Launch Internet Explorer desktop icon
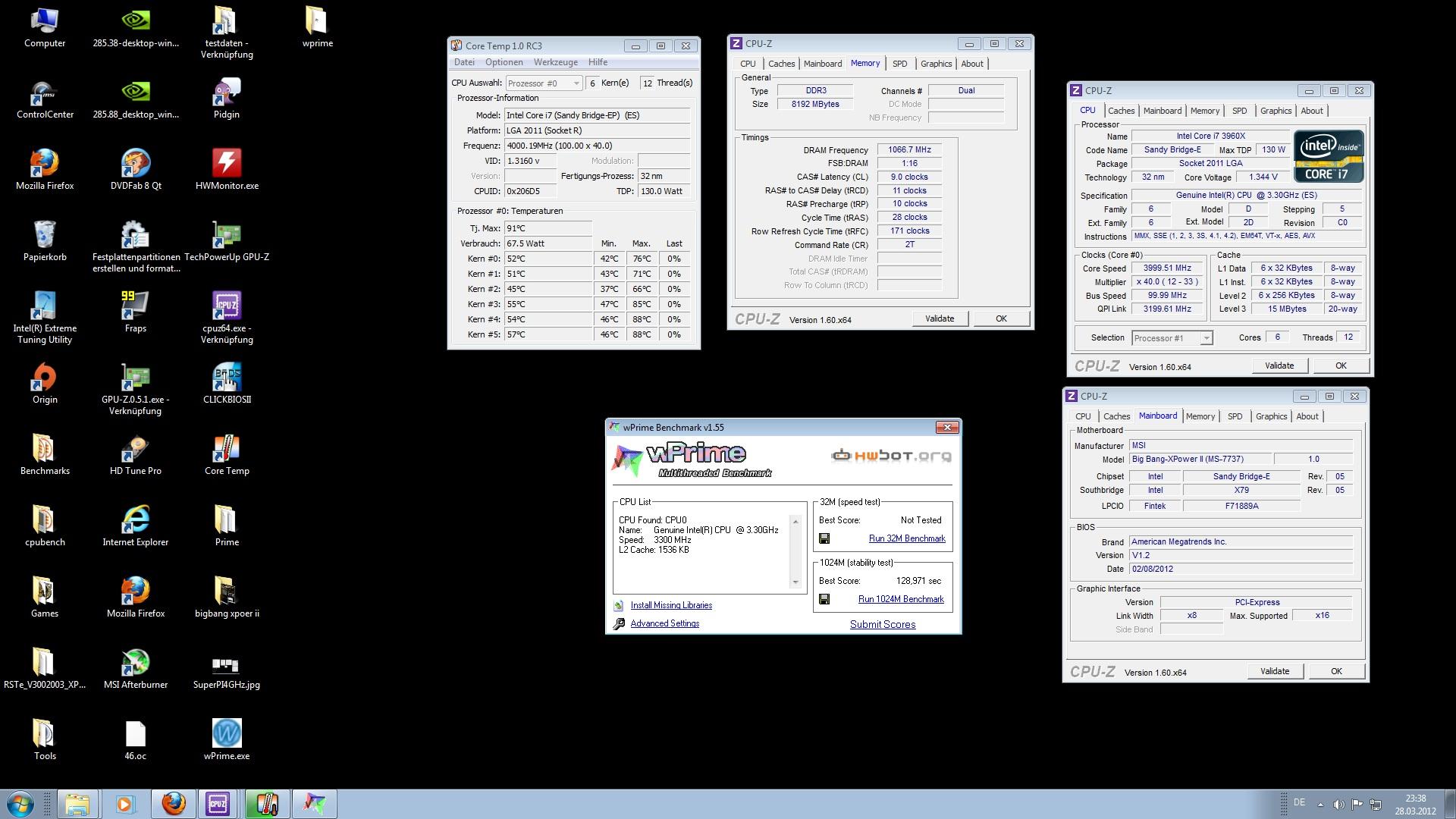This screenshot has height=819, width=1456. 136,526
